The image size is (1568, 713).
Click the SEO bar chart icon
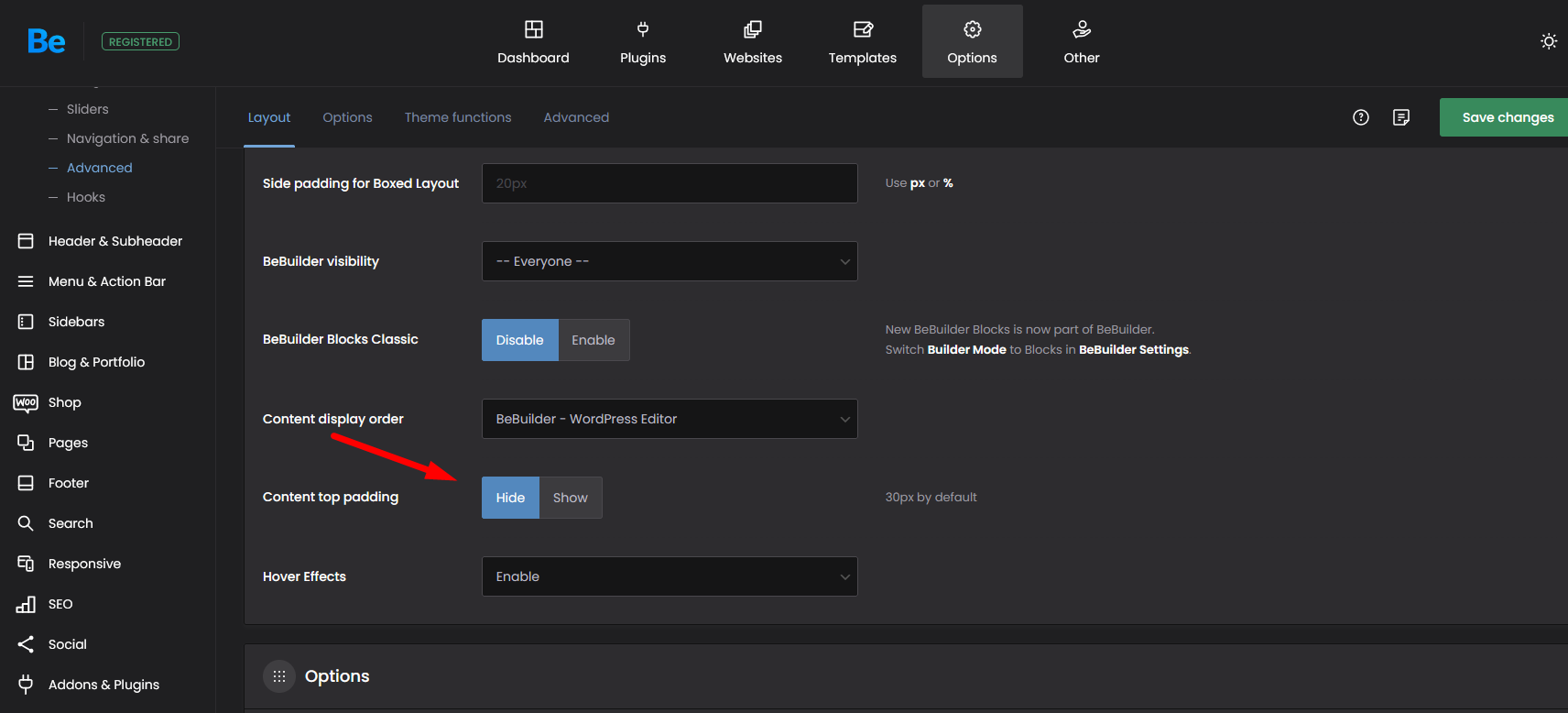coord(26,604)
